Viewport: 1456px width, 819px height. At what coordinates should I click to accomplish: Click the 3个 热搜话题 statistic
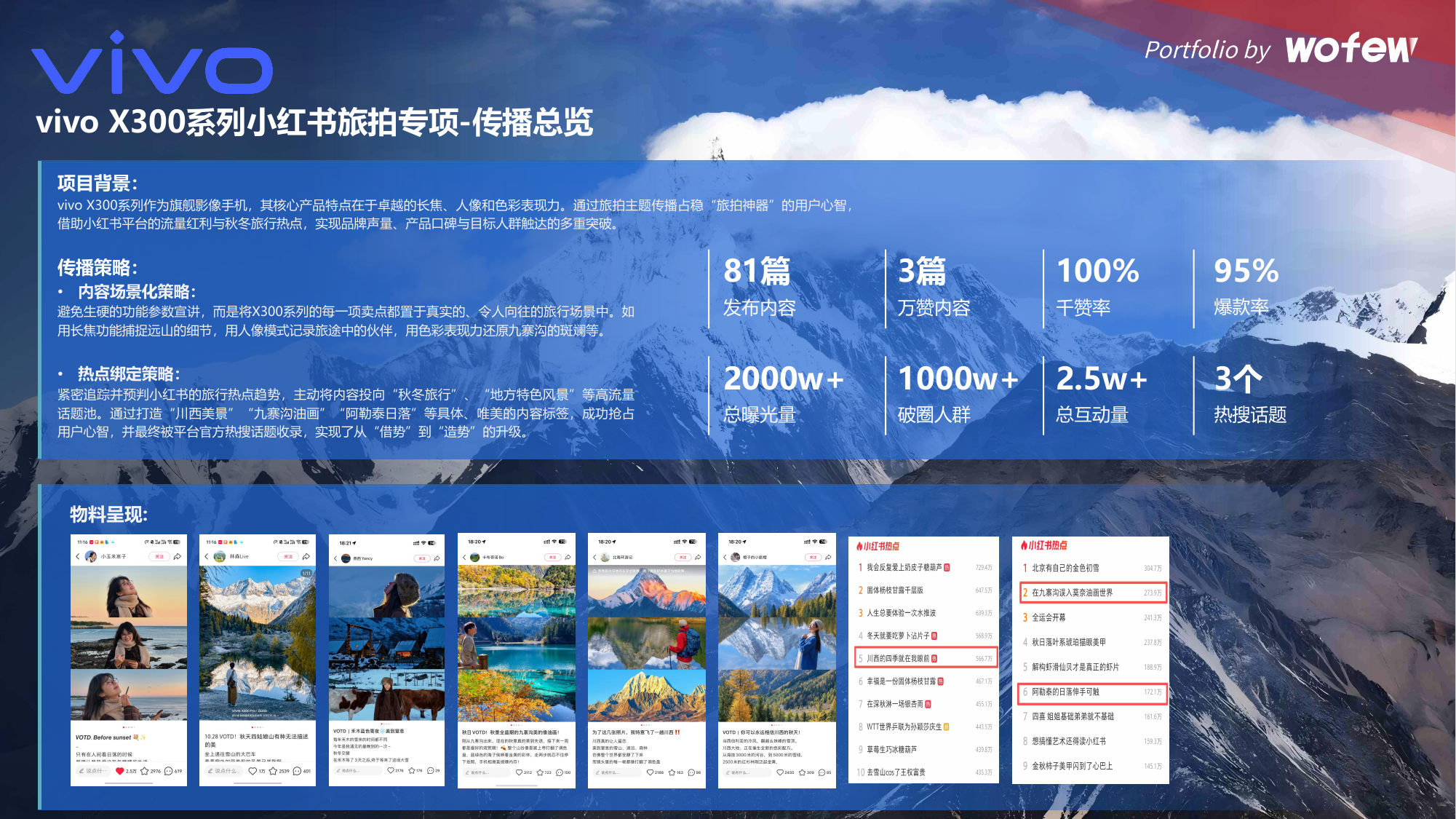pos(1250,395)
